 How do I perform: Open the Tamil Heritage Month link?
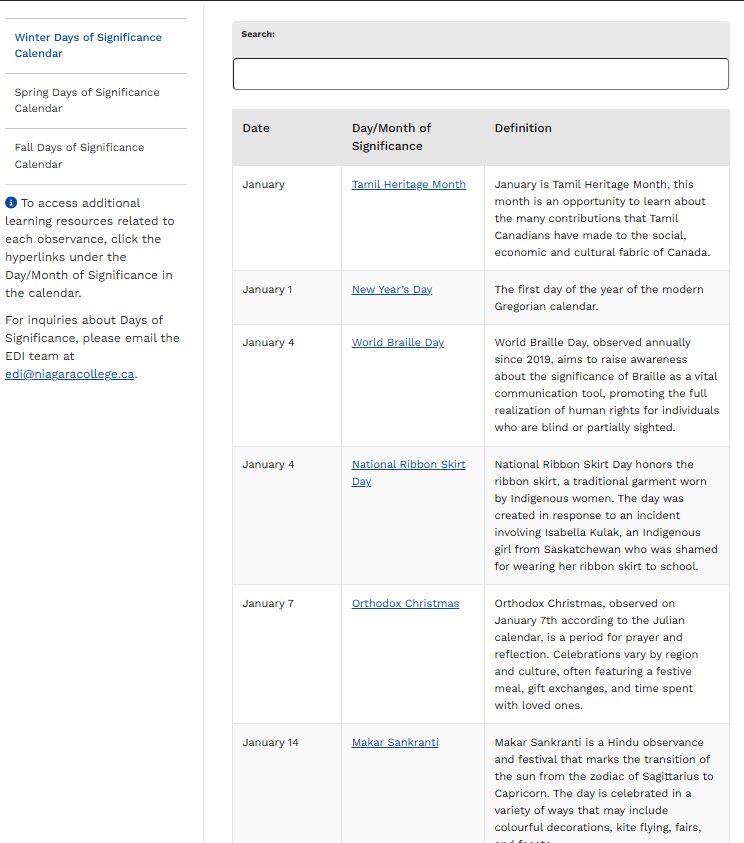point(408,185)
